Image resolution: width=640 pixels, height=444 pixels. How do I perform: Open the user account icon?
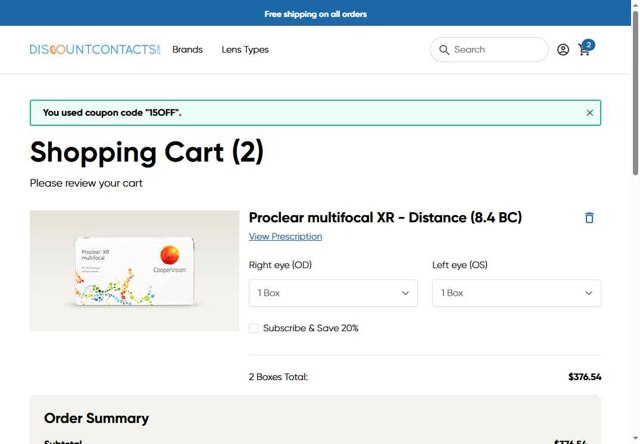coord(563,50)
